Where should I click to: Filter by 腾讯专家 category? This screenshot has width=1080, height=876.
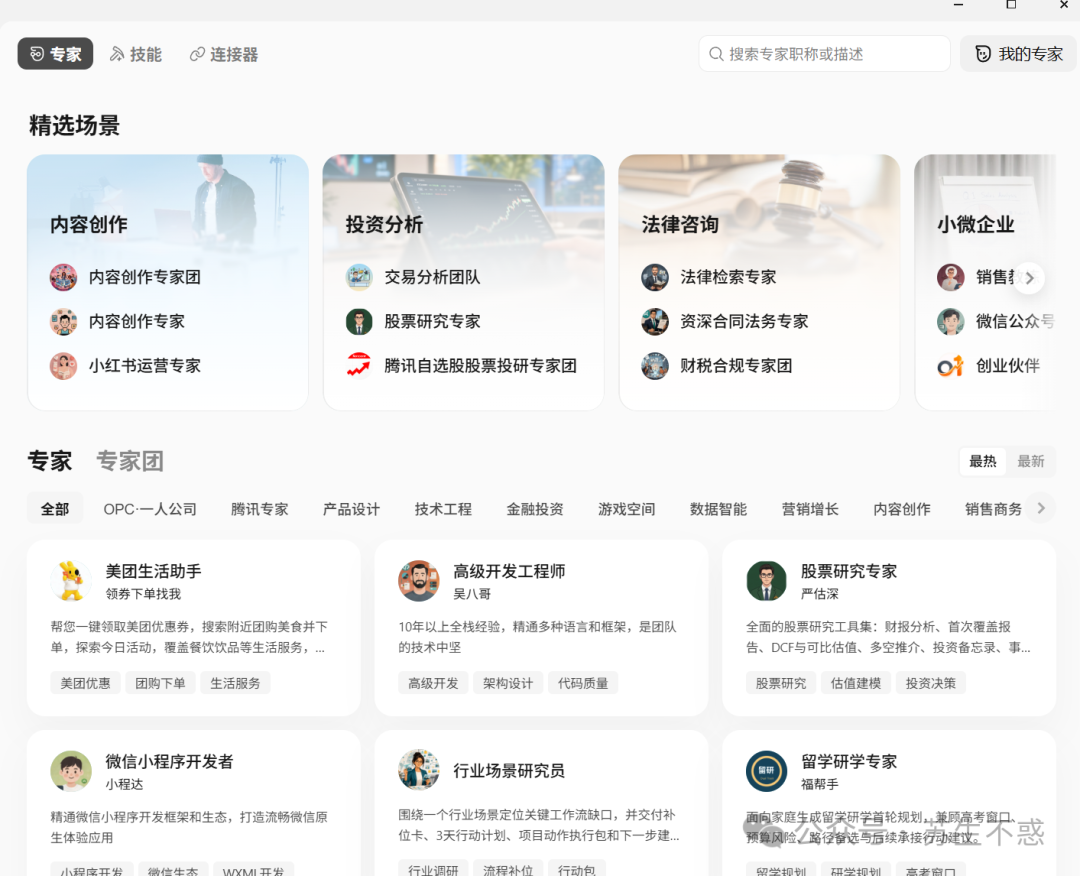(260, 509)
